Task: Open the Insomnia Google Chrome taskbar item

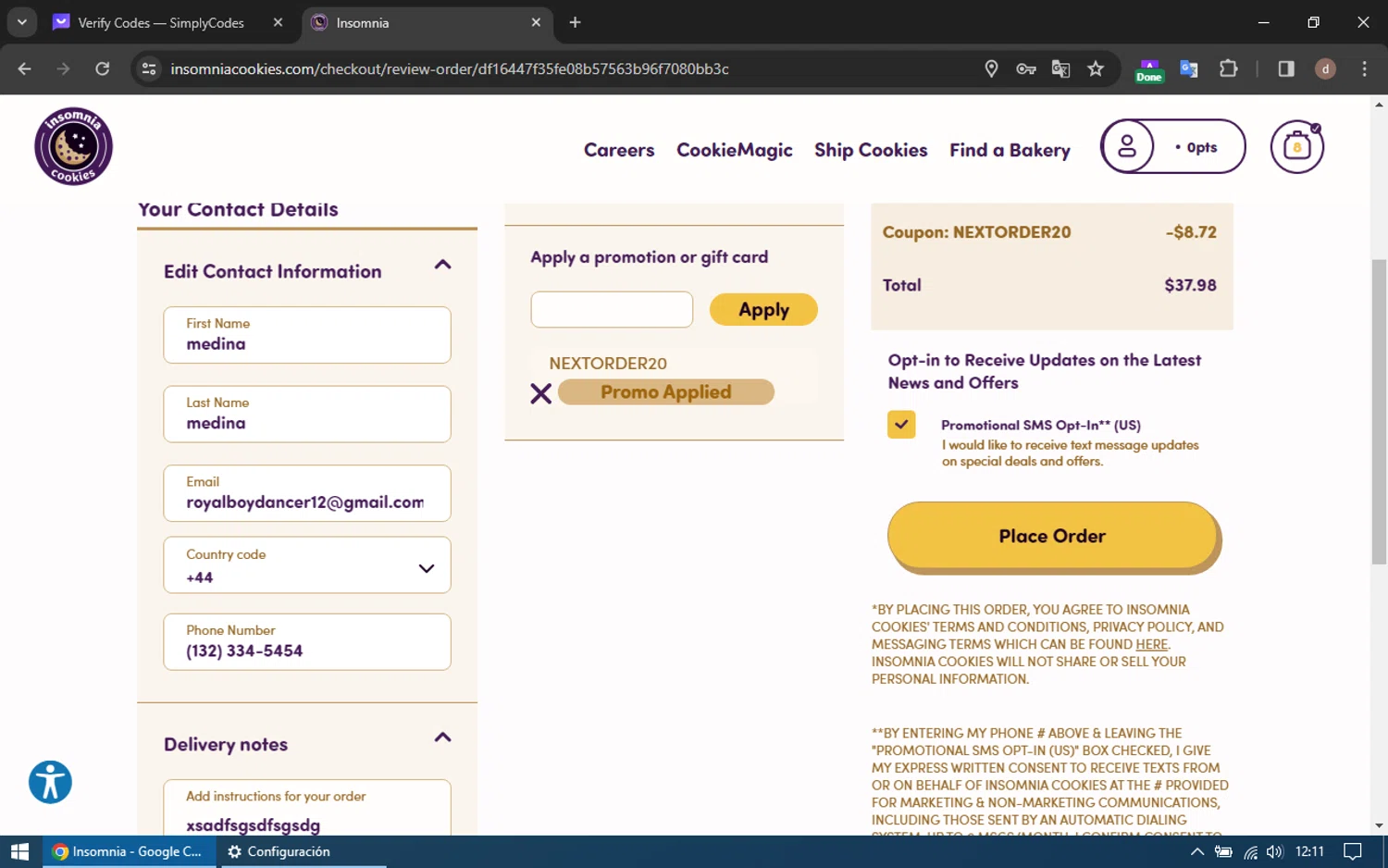Action: pos(130,851)
